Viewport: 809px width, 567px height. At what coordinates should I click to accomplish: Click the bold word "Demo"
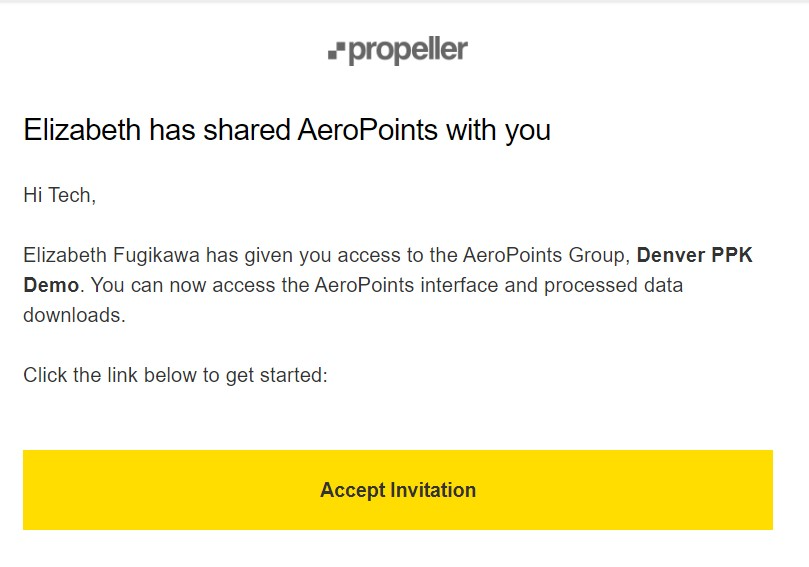[x=50, y=285]
